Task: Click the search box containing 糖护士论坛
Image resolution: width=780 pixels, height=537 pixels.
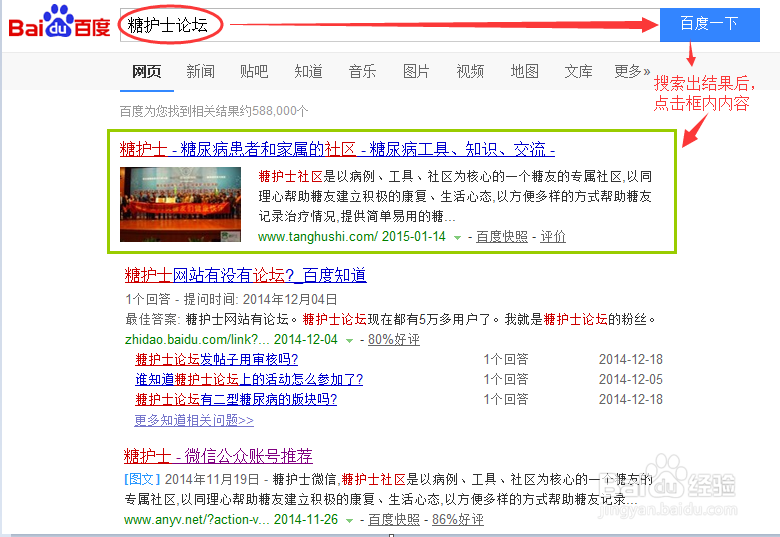Action: [x=390, y=25]
